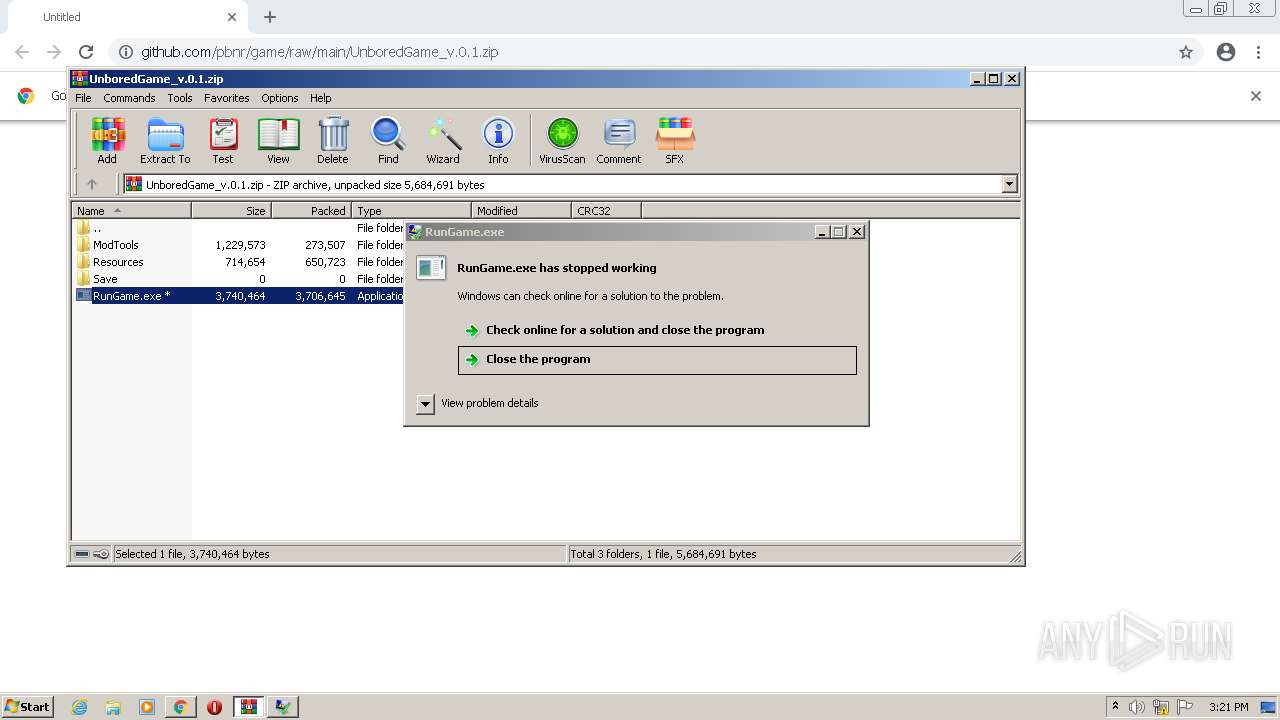Click the WinRAR status bar drive icon

pos(82,554)
